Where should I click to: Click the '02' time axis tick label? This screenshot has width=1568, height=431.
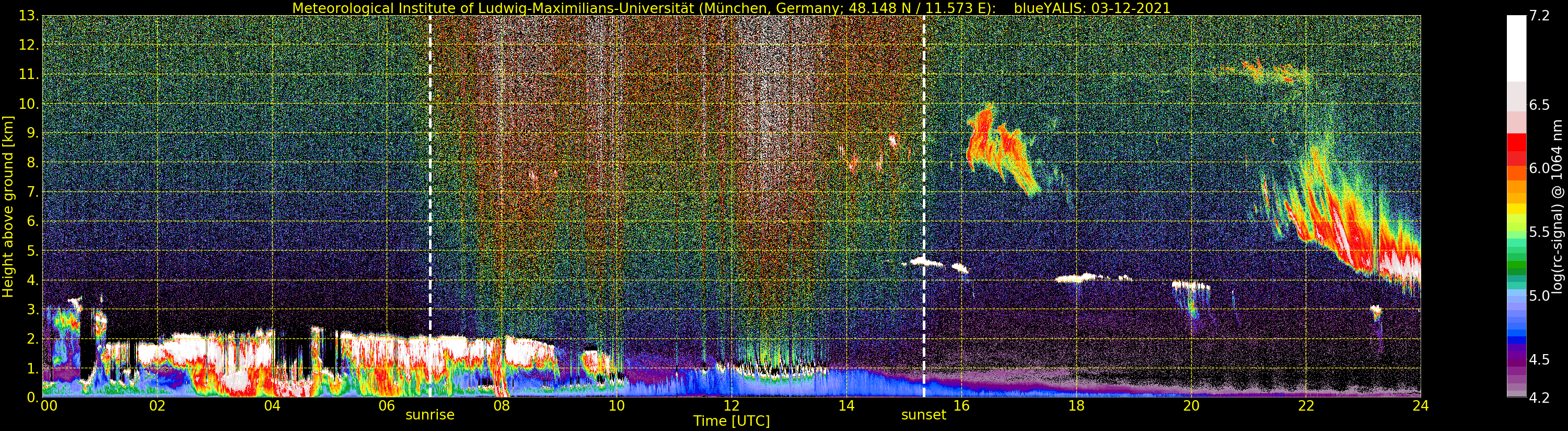point(157,405)
